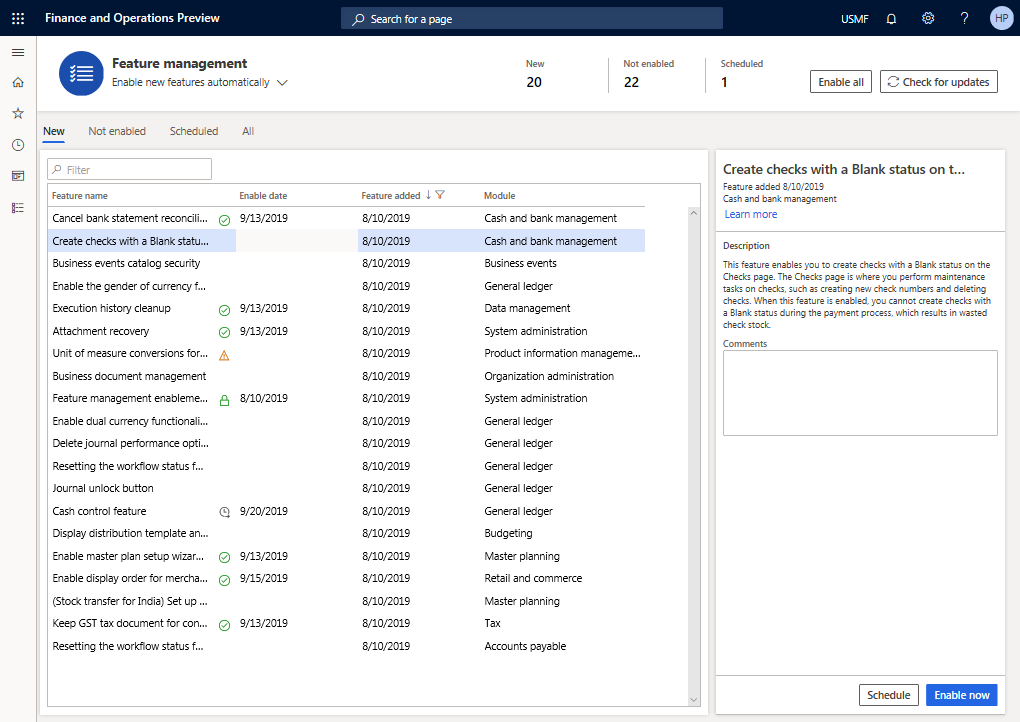The image size is (1020, 722).
Task: Expand the hamburger navigation pane
Action: pos(18,52)
